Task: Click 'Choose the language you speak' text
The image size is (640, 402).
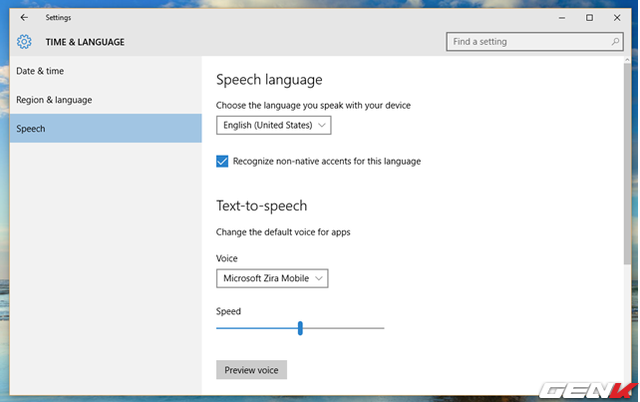Action: 313,106
